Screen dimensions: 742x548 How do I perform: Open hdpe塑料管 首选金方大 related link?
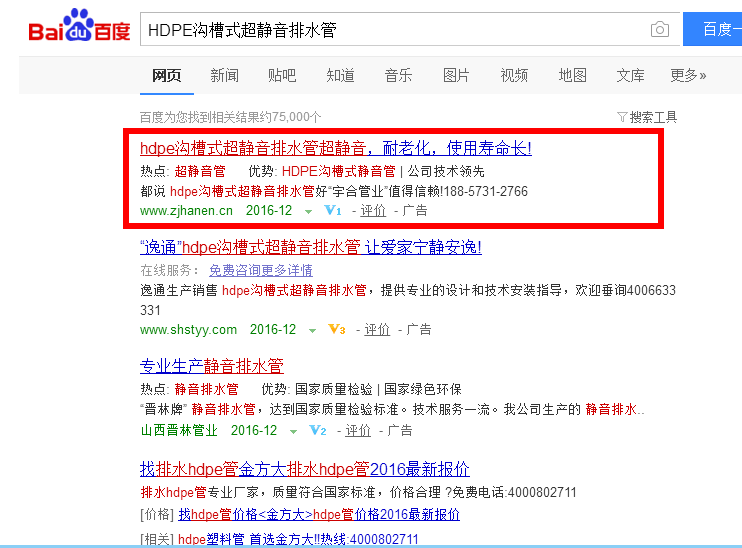[x=298, y=539]
